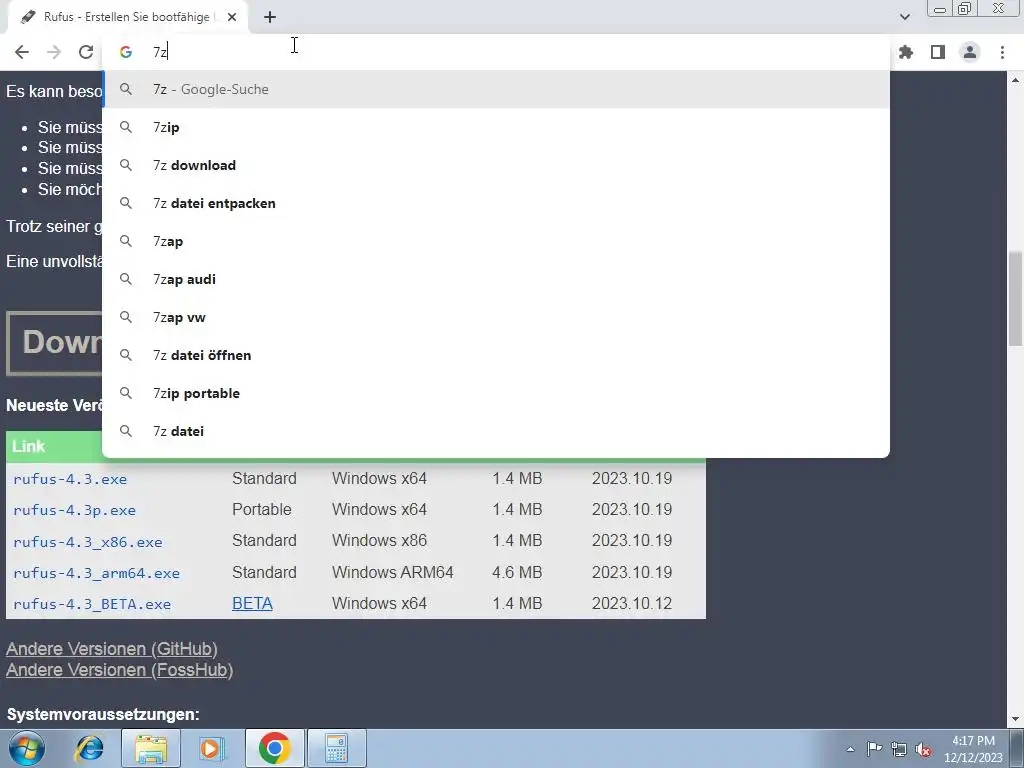Screen dimensions: 1024x768
Task: Open a new tab with the plus button
Action: coord(270,17)
